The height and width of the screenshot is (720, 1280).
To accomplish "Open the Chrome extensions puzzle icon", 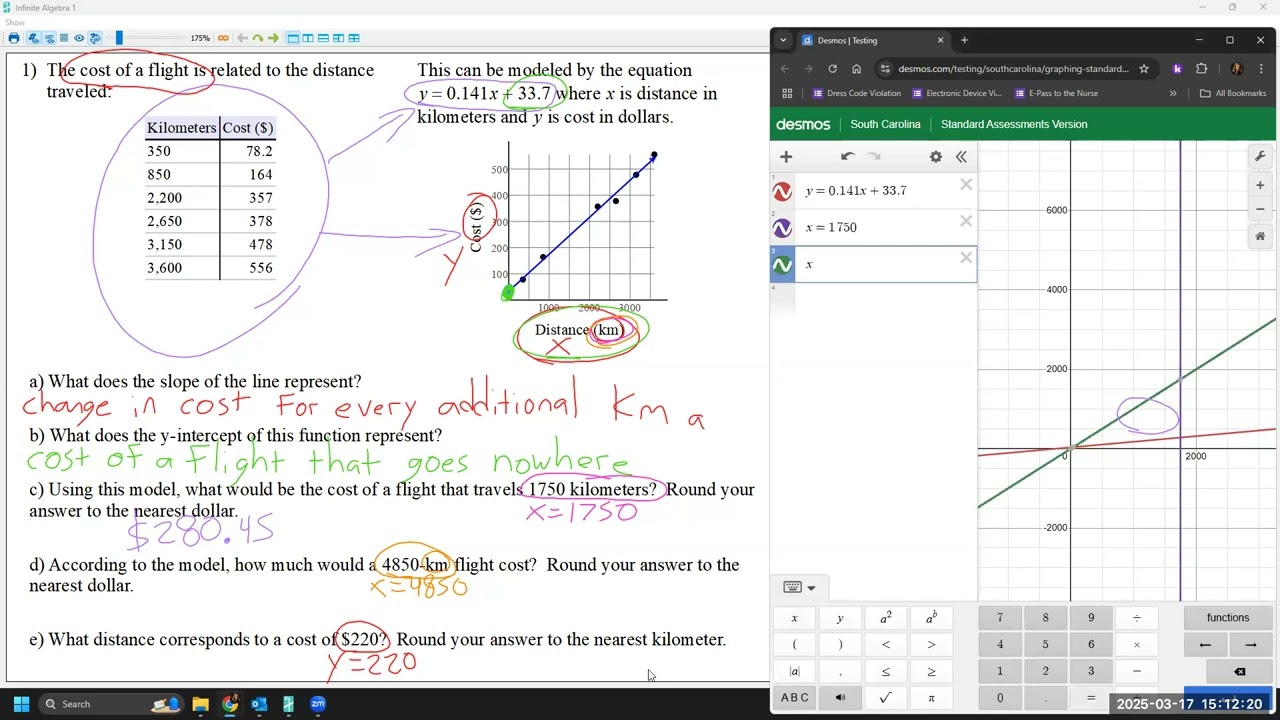I will click(1202, 69).
